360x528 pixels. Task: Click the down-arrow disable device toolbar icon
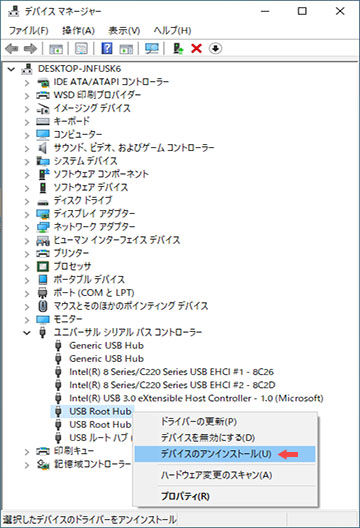point(215,48)
